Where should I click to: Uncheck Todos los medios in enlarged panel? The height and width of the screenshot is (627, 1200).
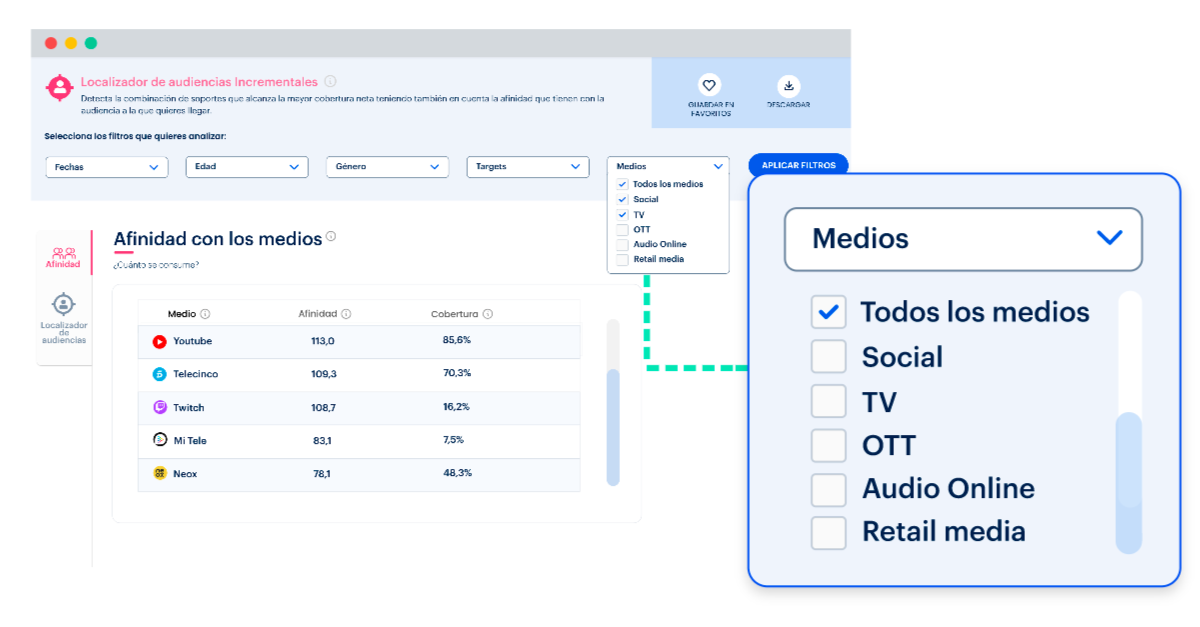click(828, 312)
